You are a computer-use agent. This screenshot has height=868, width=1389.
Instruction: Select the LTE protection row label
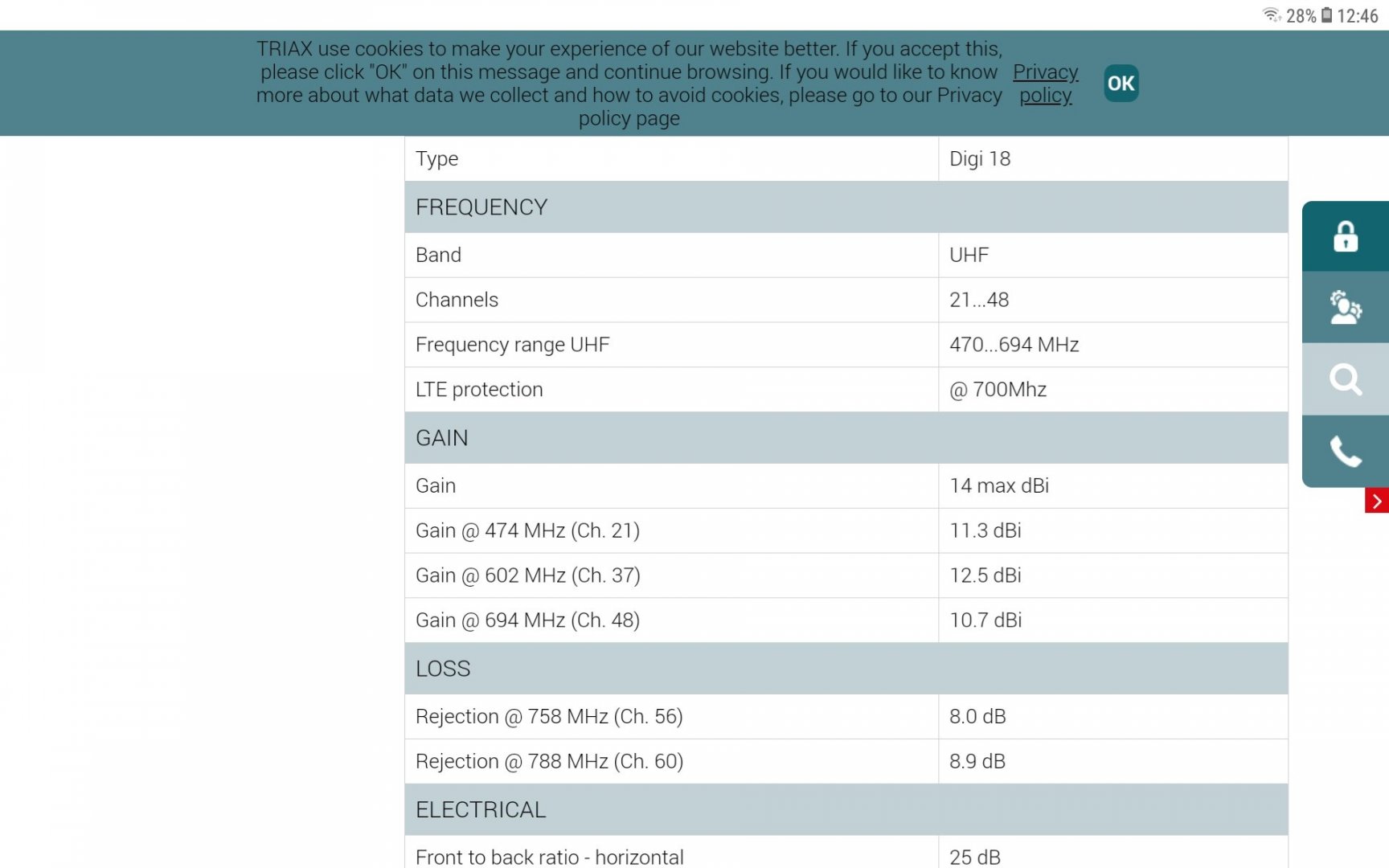click(x=479, y=390)
